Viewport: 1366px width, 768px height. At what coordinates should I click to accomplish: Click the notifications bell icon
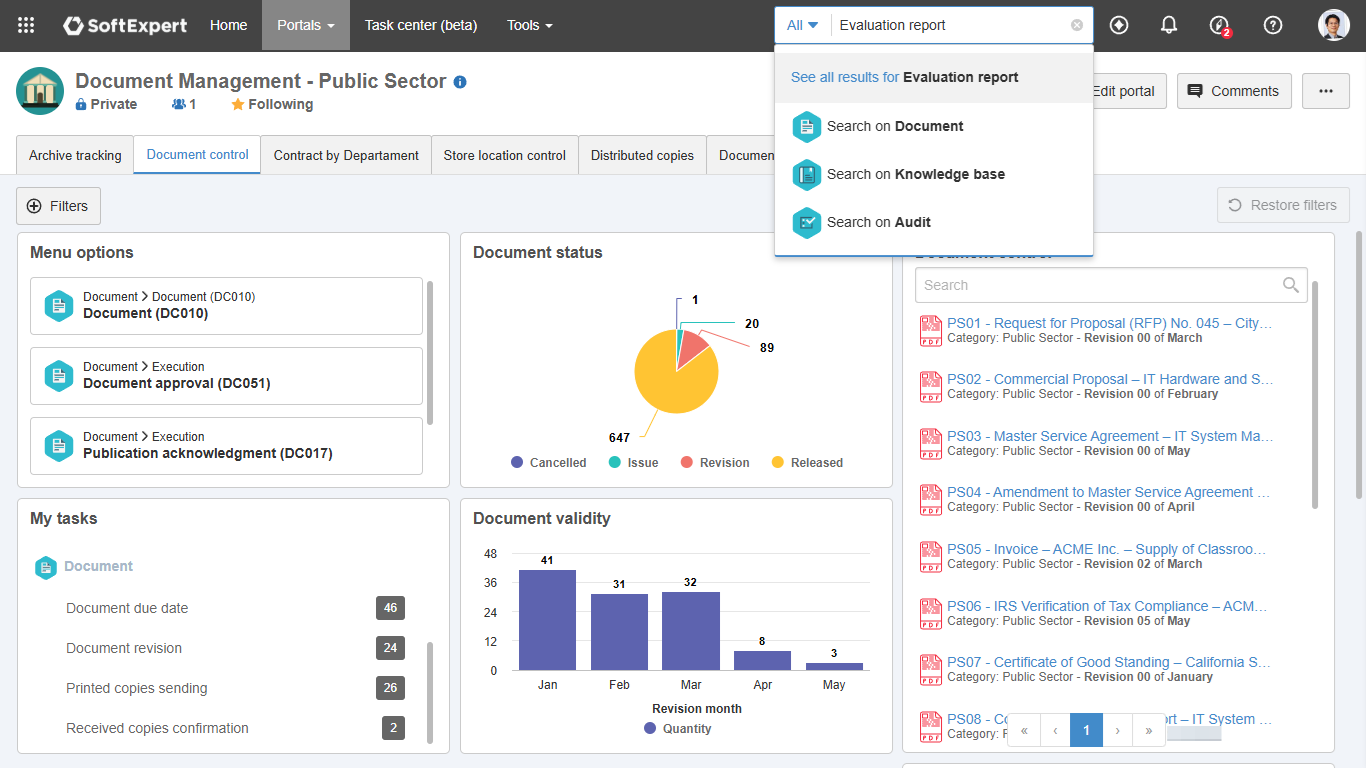pyautogui.click(x=1168, y=25)
